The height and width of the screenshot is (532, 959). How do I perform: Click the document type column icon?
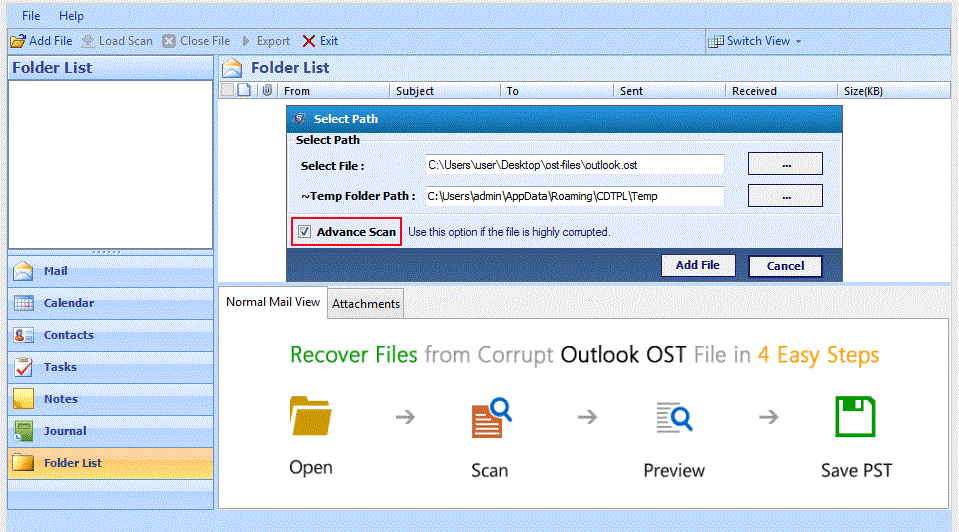[245, 91]
